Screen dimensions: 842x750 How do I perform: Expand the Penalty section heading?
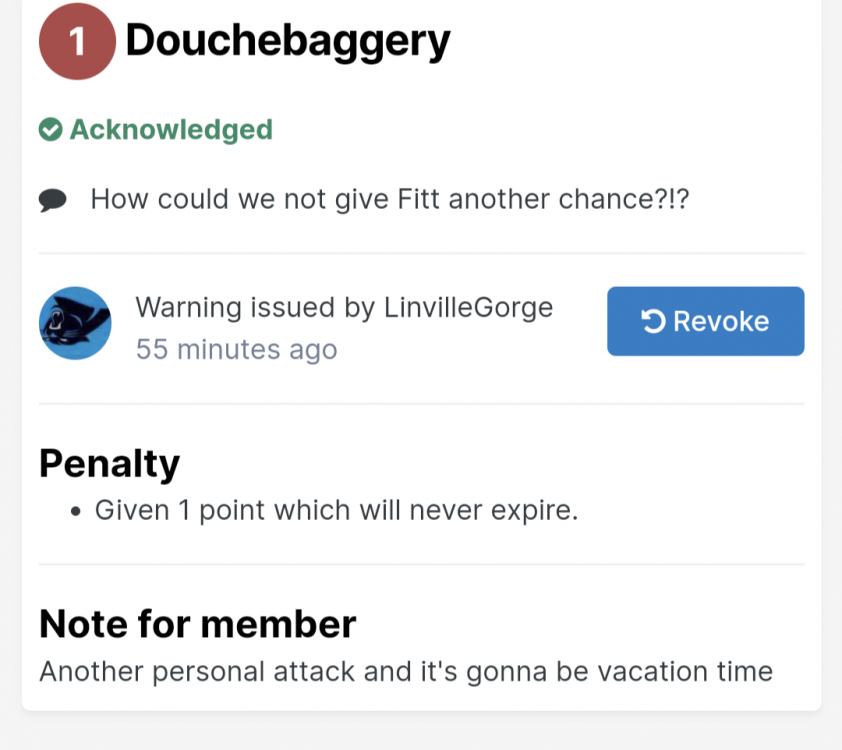tap(109, 463)
